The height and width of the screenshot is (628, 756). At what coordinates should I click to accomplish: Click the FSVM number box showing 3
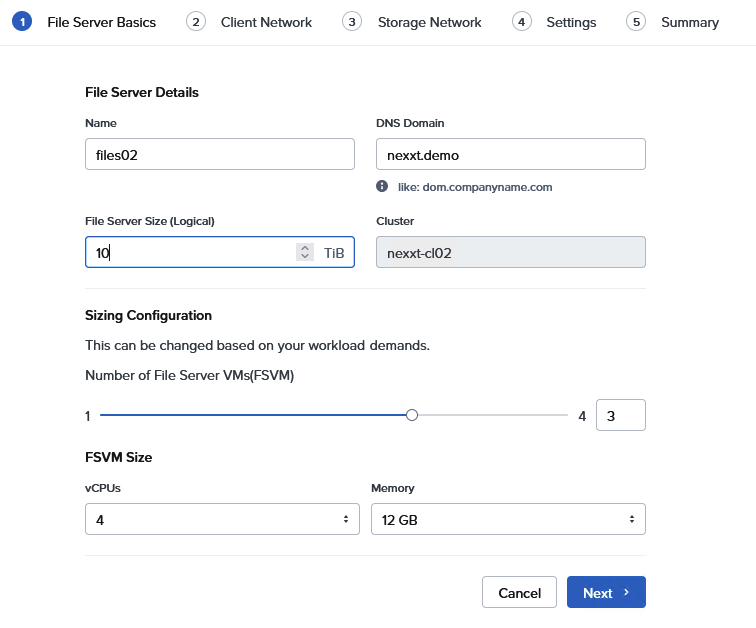coord(620,415)
